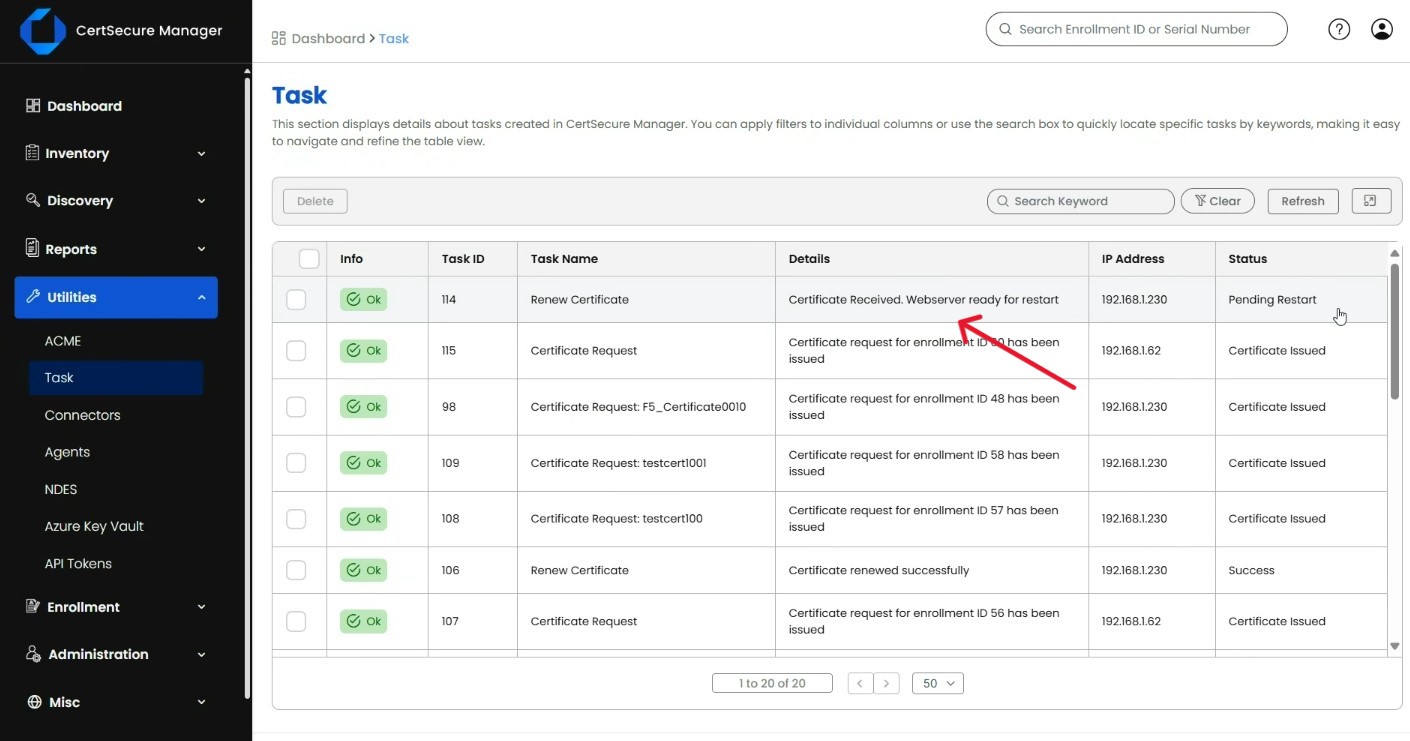Click the magnifier icon in Search Keyword box

1002,201
